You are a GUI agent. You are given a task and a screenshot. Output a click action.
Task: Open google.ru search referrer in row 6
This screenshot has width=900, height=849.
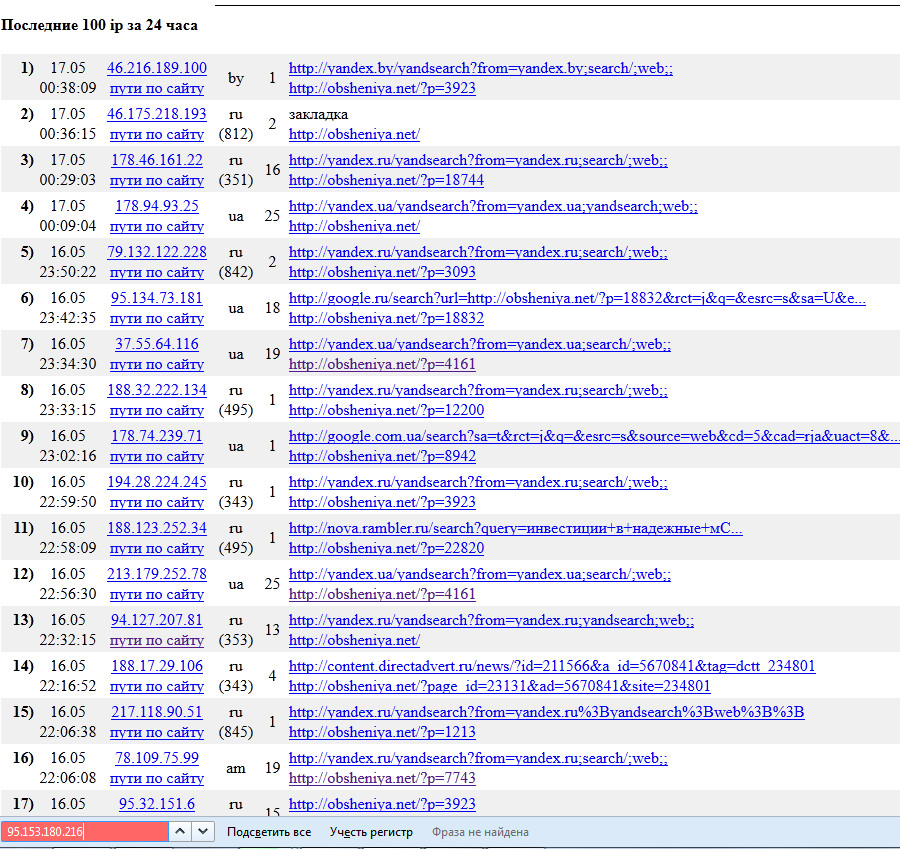point(577,297)
